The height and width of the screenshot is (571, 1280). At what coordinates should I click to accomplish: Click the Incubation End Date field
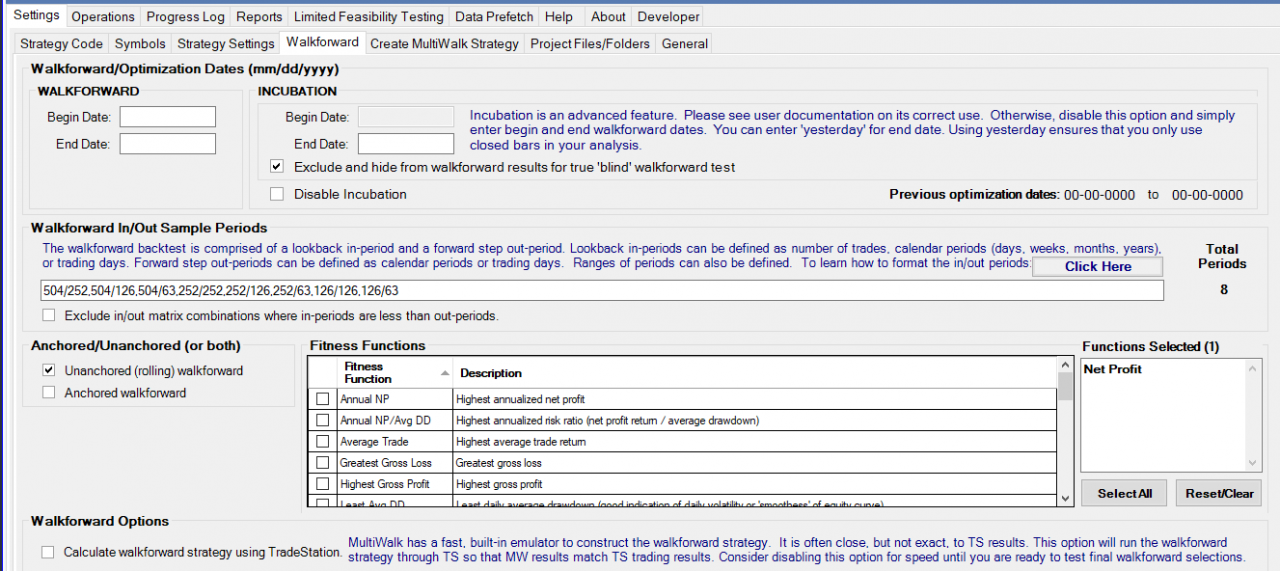(x=405, y=144)
